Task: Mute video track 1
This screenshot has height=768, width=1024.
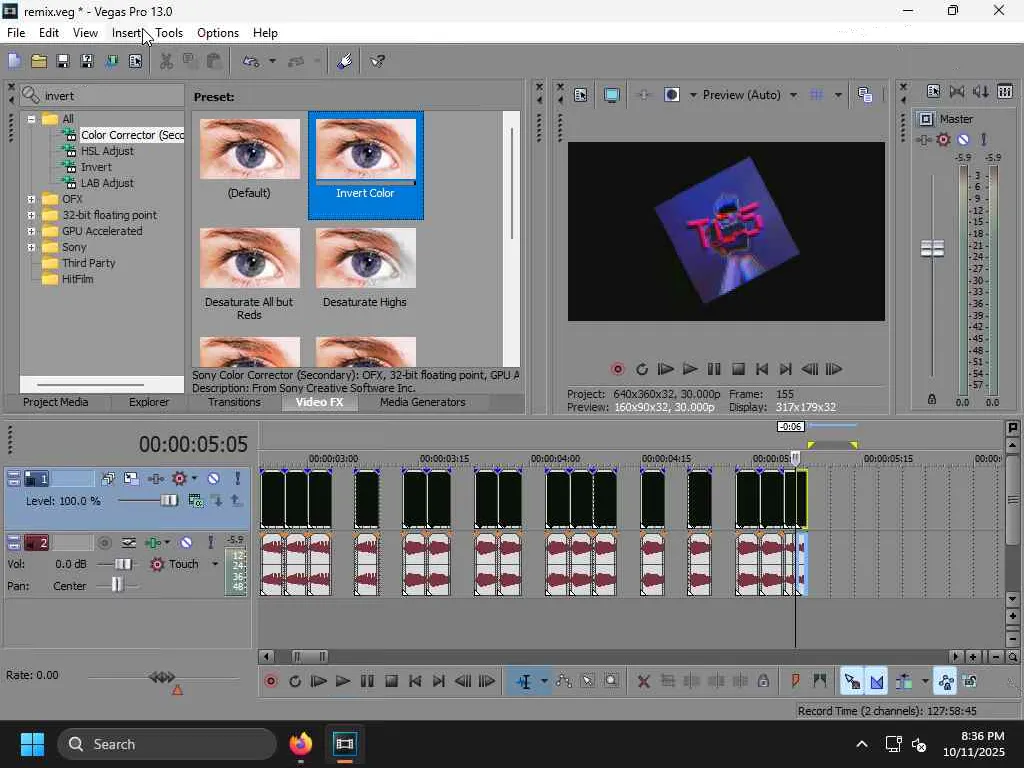Action: tap(214, 479)
